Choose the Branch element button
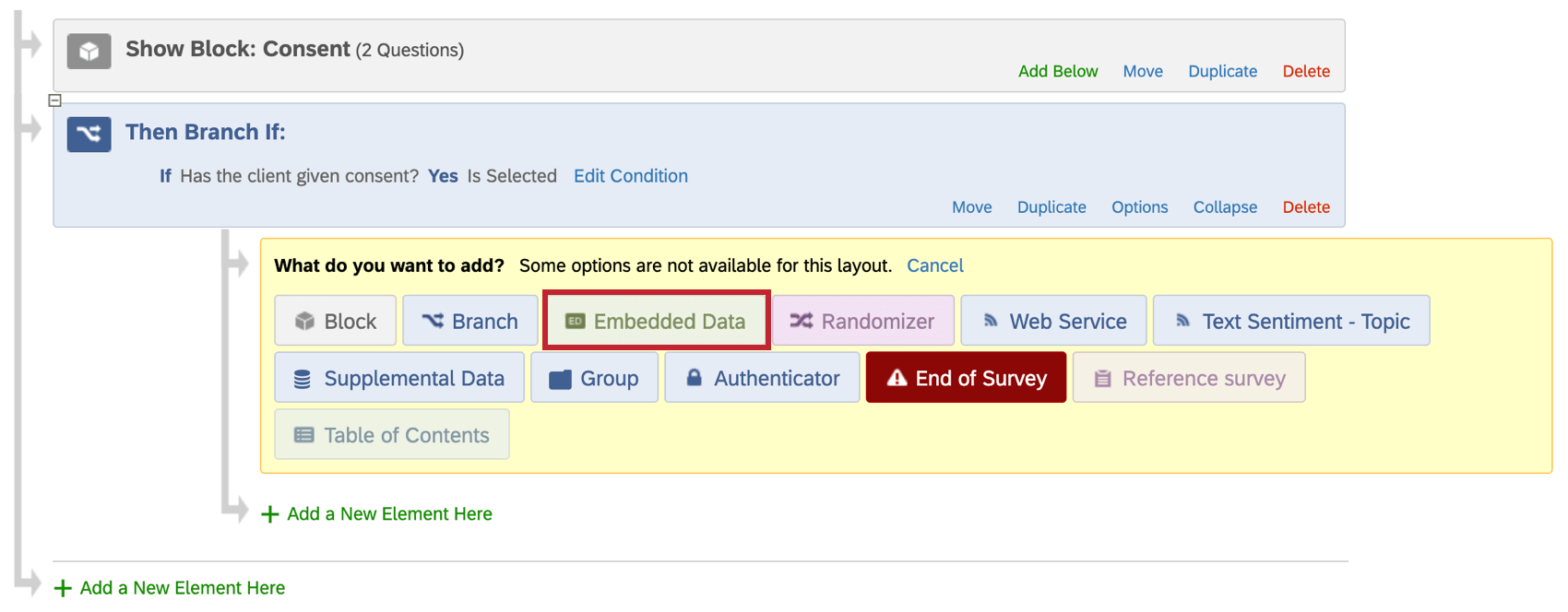1568x612 pixels. 470,321
